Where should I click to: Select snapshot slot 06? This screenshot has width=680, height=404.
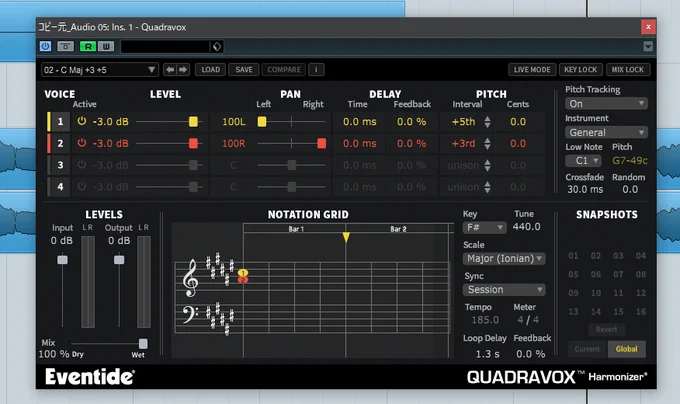pos(596,274)
